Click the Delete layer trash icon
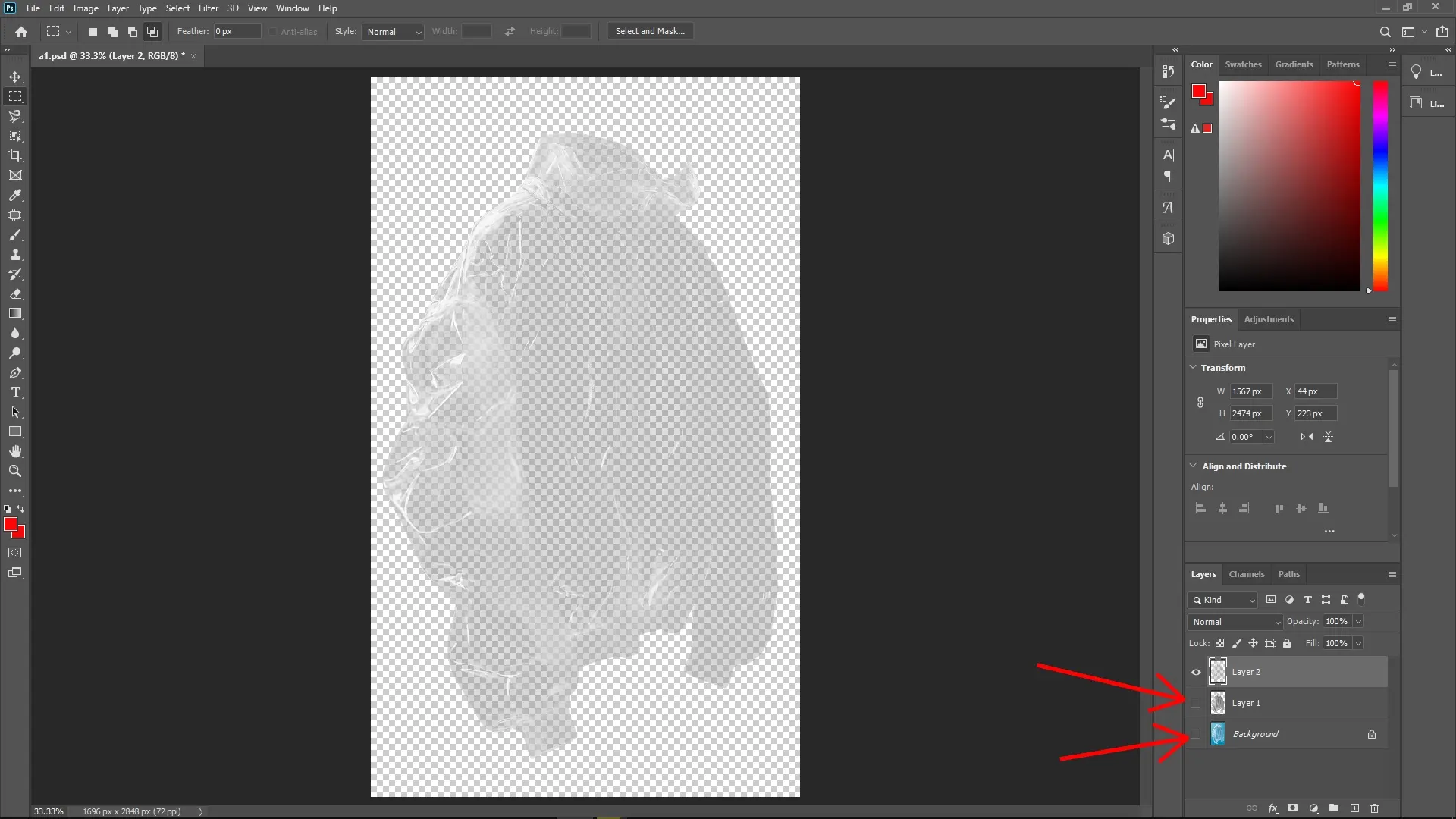 click(x=1375, y=808)
